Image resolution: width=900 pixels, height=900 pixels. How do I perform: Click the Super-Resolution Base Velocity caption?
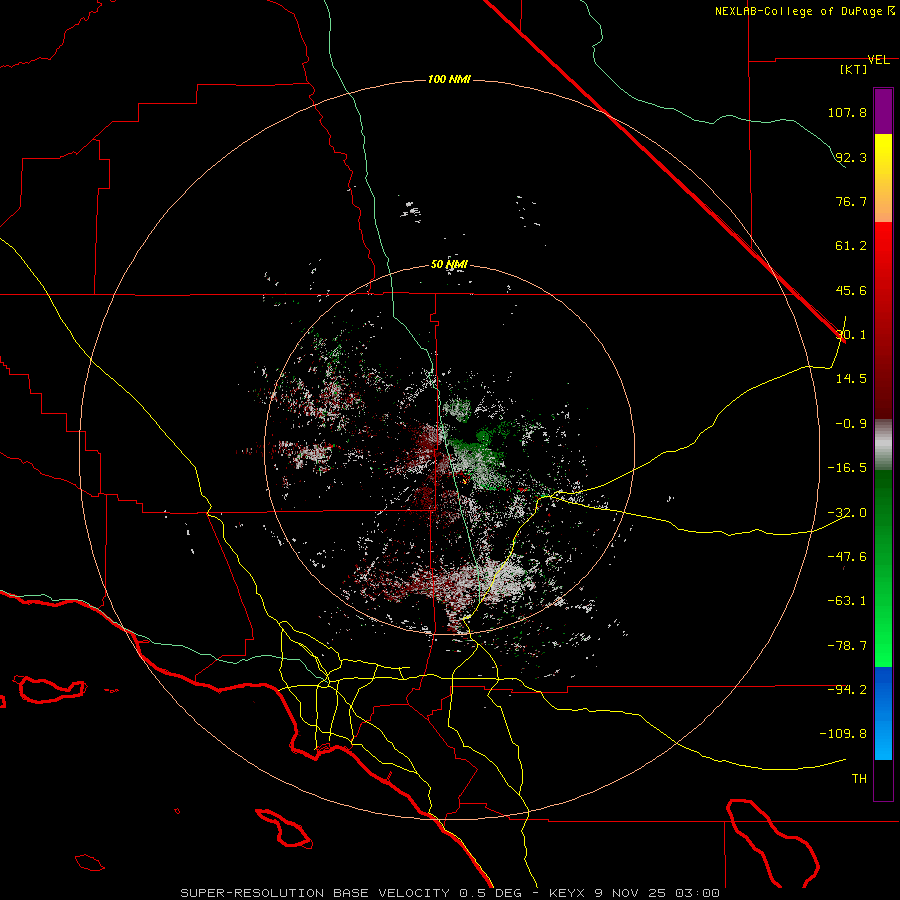click(450, 893)
